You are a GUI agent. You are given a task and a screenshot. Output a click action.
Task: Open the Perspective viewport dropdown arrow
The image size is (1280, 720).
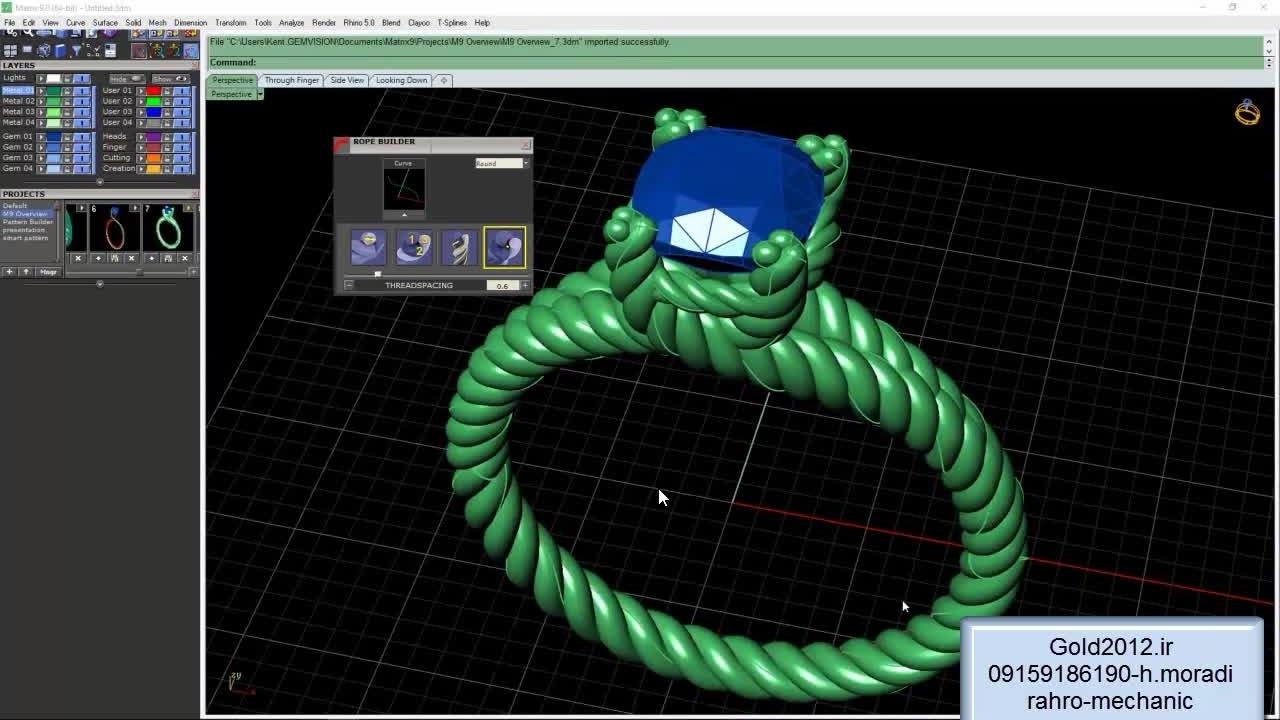pyautogui.click(x=260, y=94)
